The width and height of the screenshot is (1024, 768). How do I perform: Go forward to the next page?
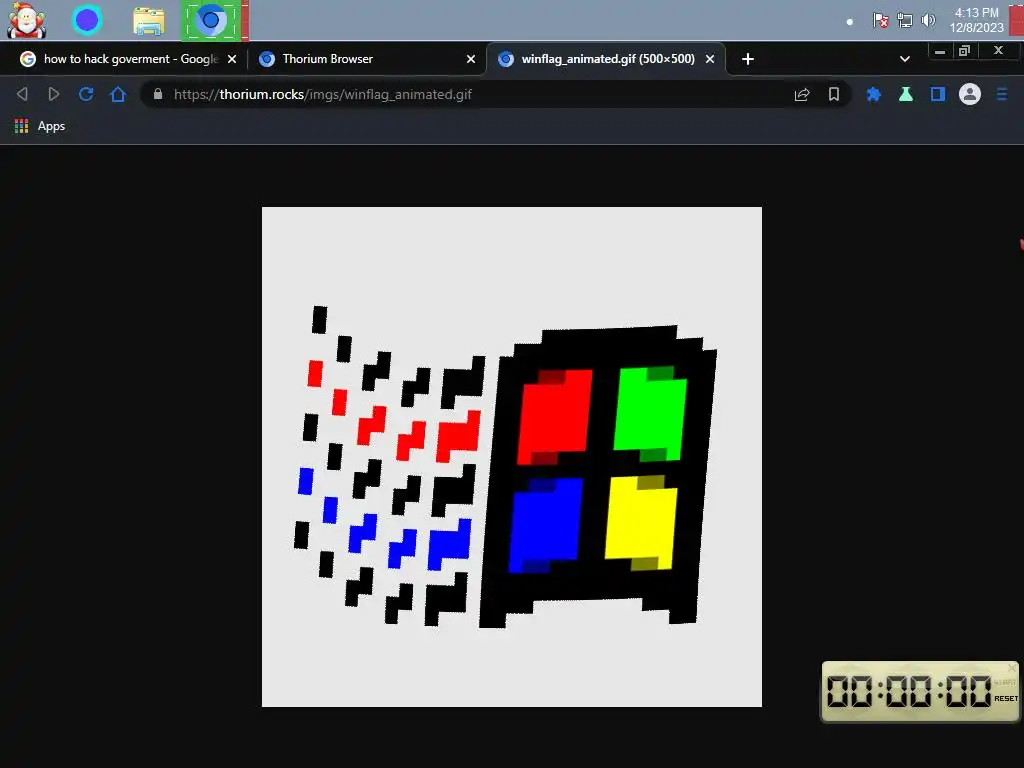click(54, 94)
